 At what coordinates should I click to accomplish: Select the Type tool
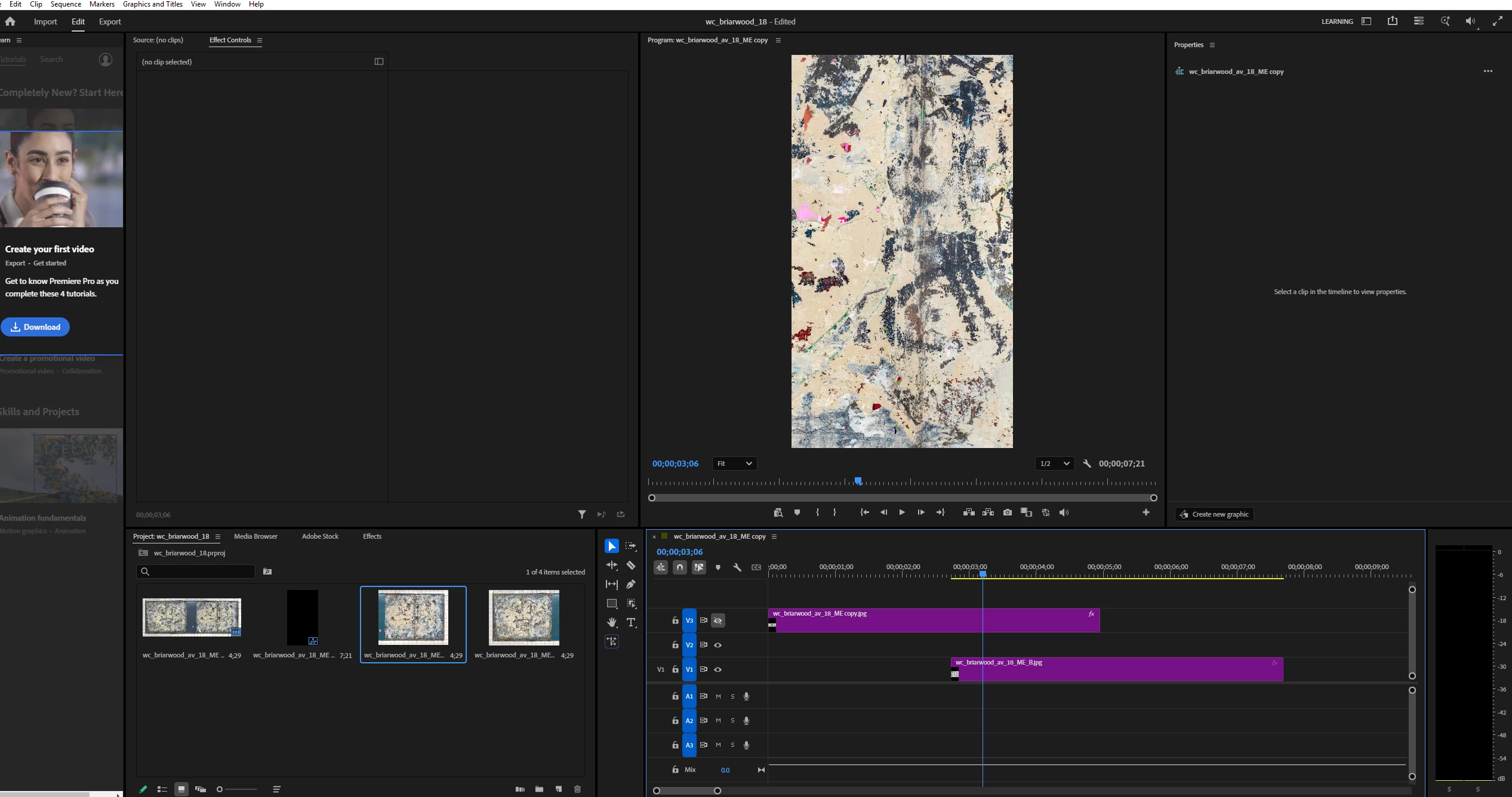631,622
